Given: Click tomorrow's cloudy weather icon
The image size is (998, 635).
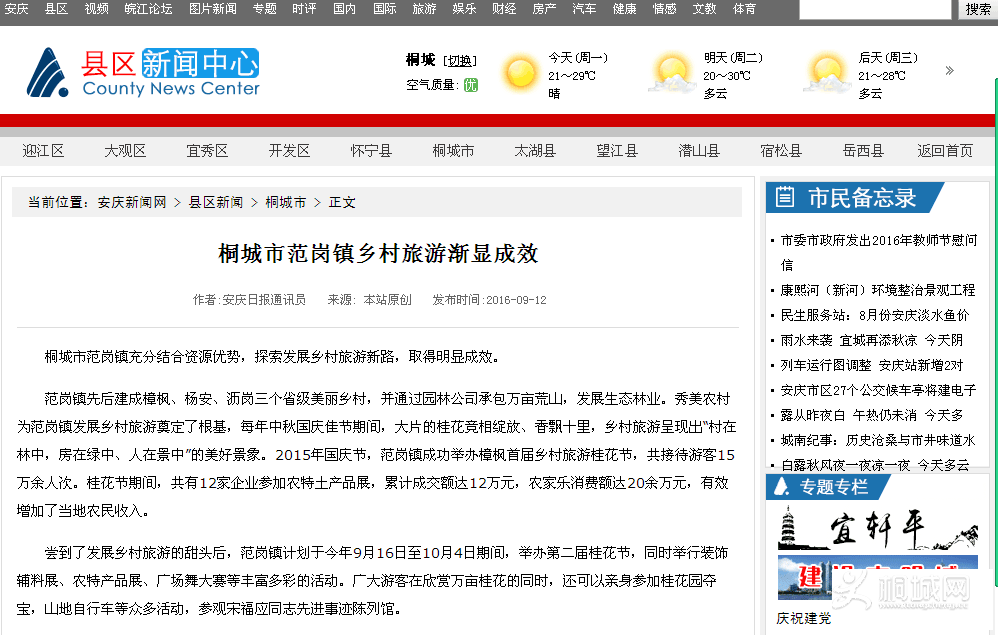Looking at the screenshot, I should point(673,74).
